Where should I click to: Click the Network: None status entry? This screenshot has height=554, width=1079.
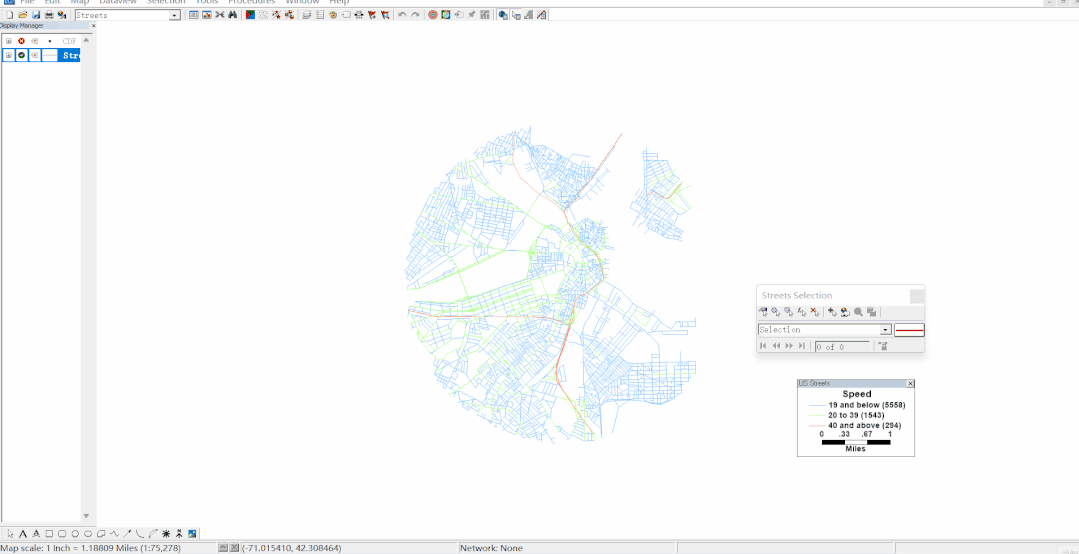tap(491, 548)
